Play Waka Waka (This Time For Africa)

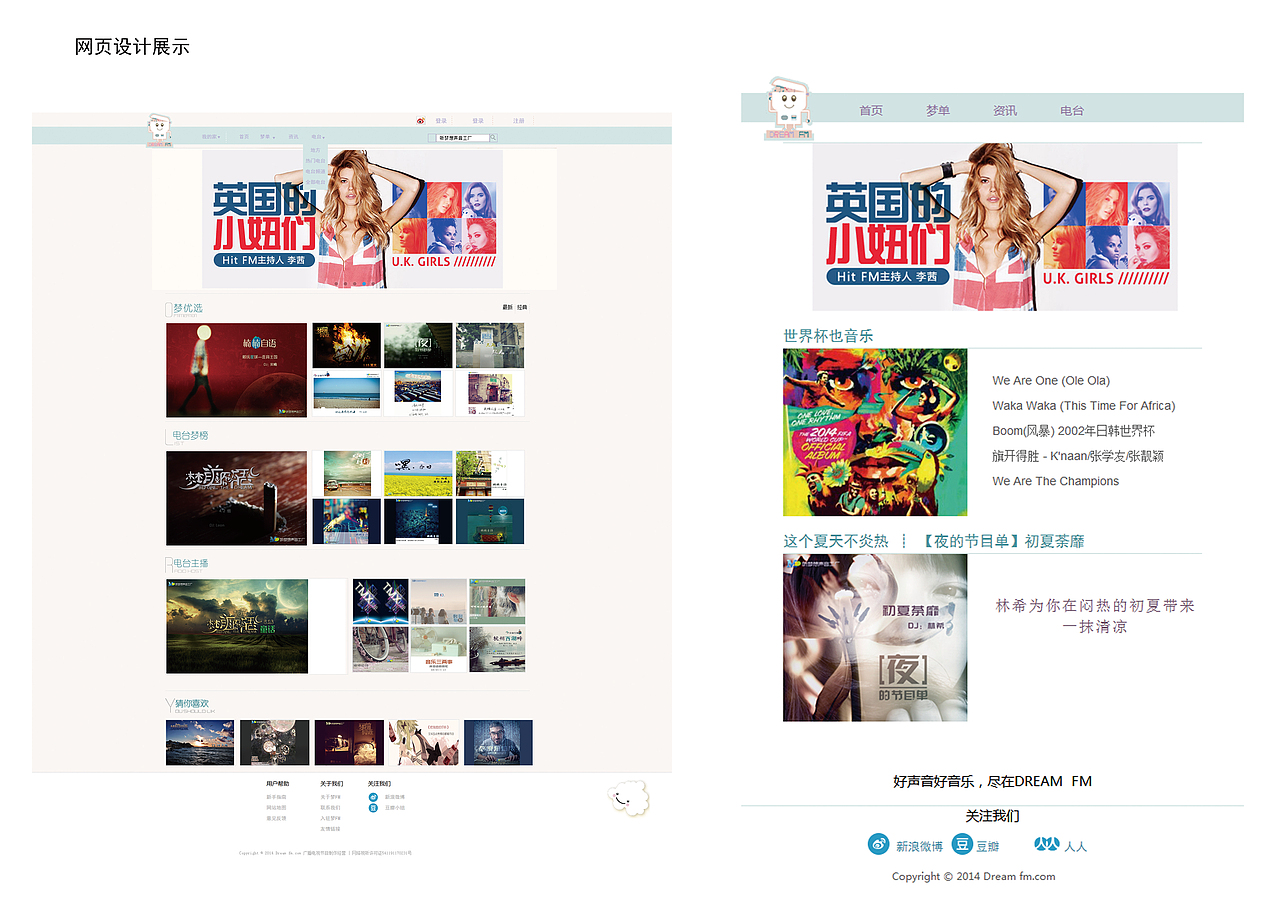(x=1084, y=405)
